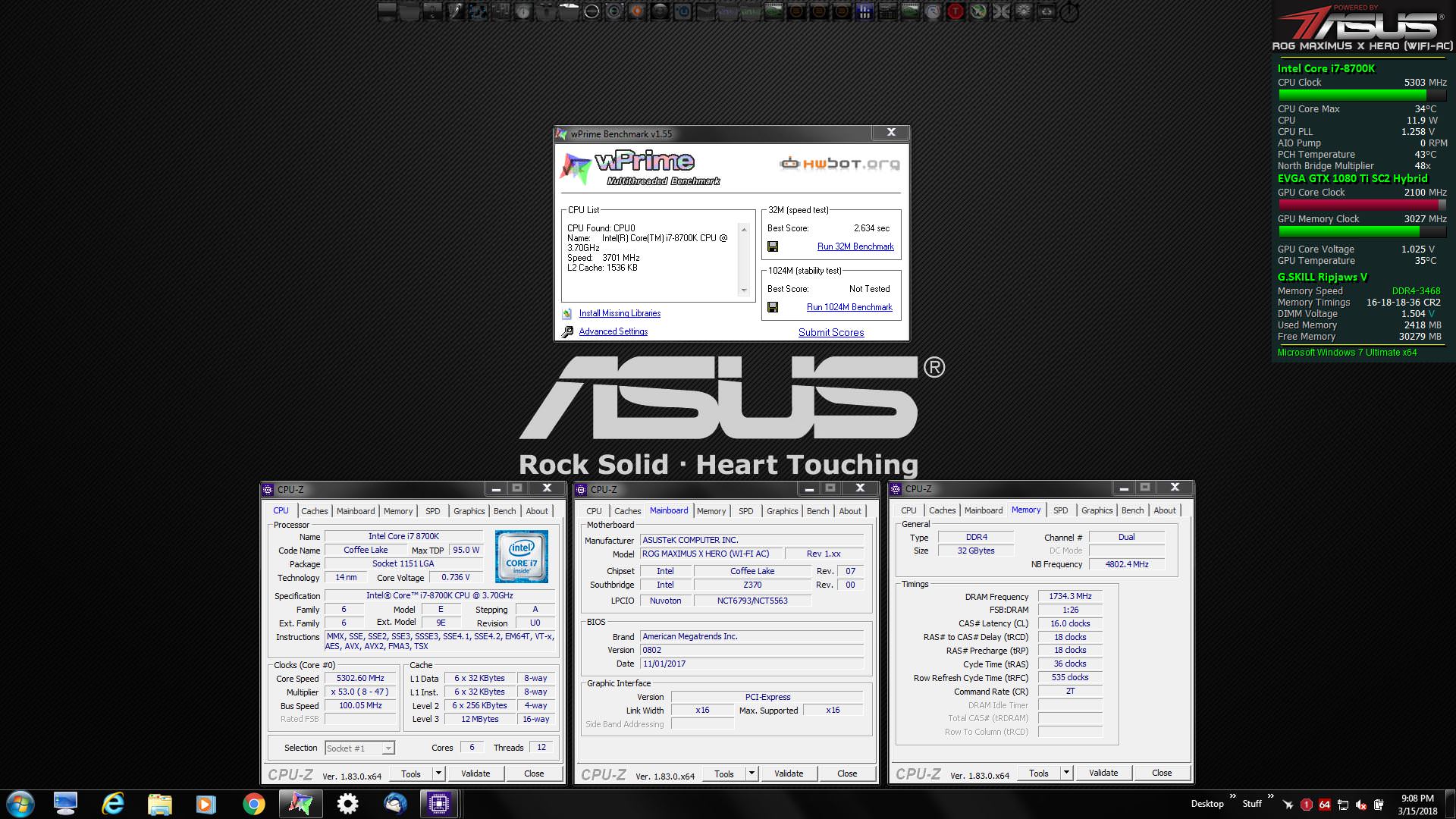The width and height of the screenshot is (1456, 819).
Task: Launch Internet Explorer from the taskbar
Action: click(113, 804)
